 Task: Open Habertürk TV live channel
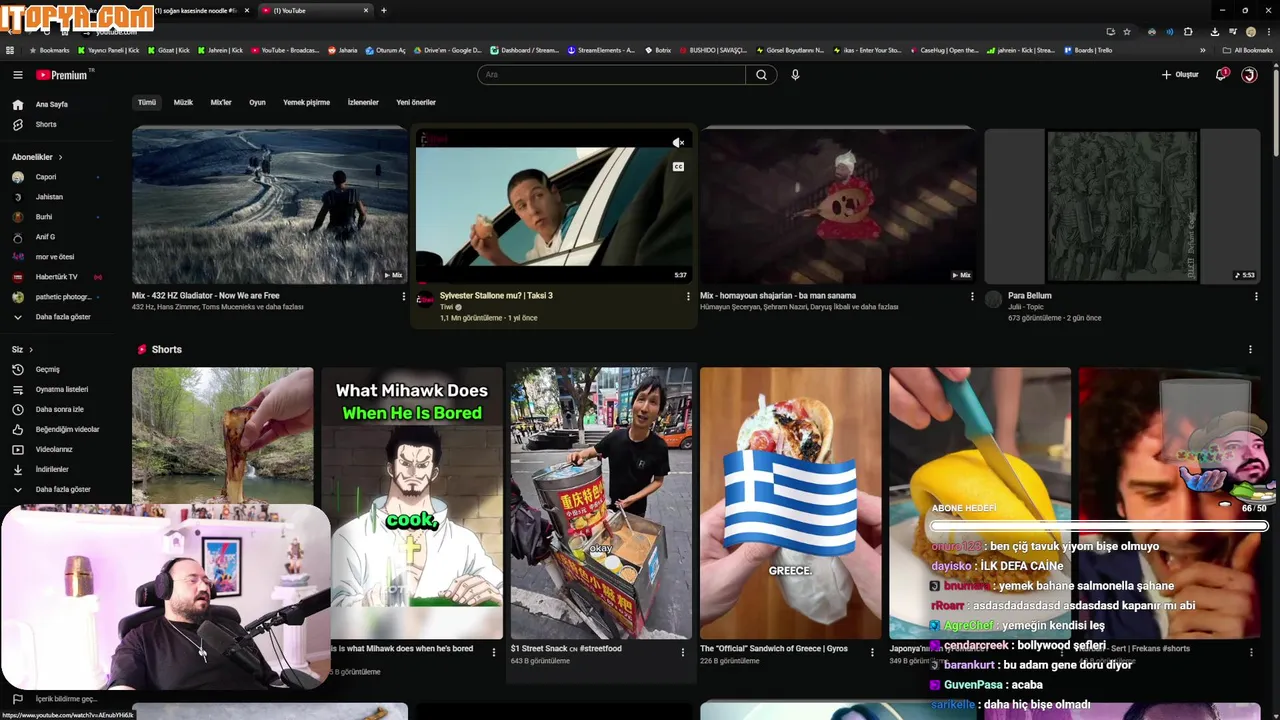tap(55, 277)
